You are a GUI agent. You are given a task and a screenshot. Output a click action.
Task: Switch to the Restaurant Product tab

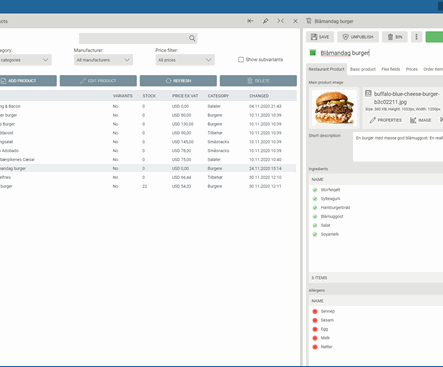click(x=326, y=69)
